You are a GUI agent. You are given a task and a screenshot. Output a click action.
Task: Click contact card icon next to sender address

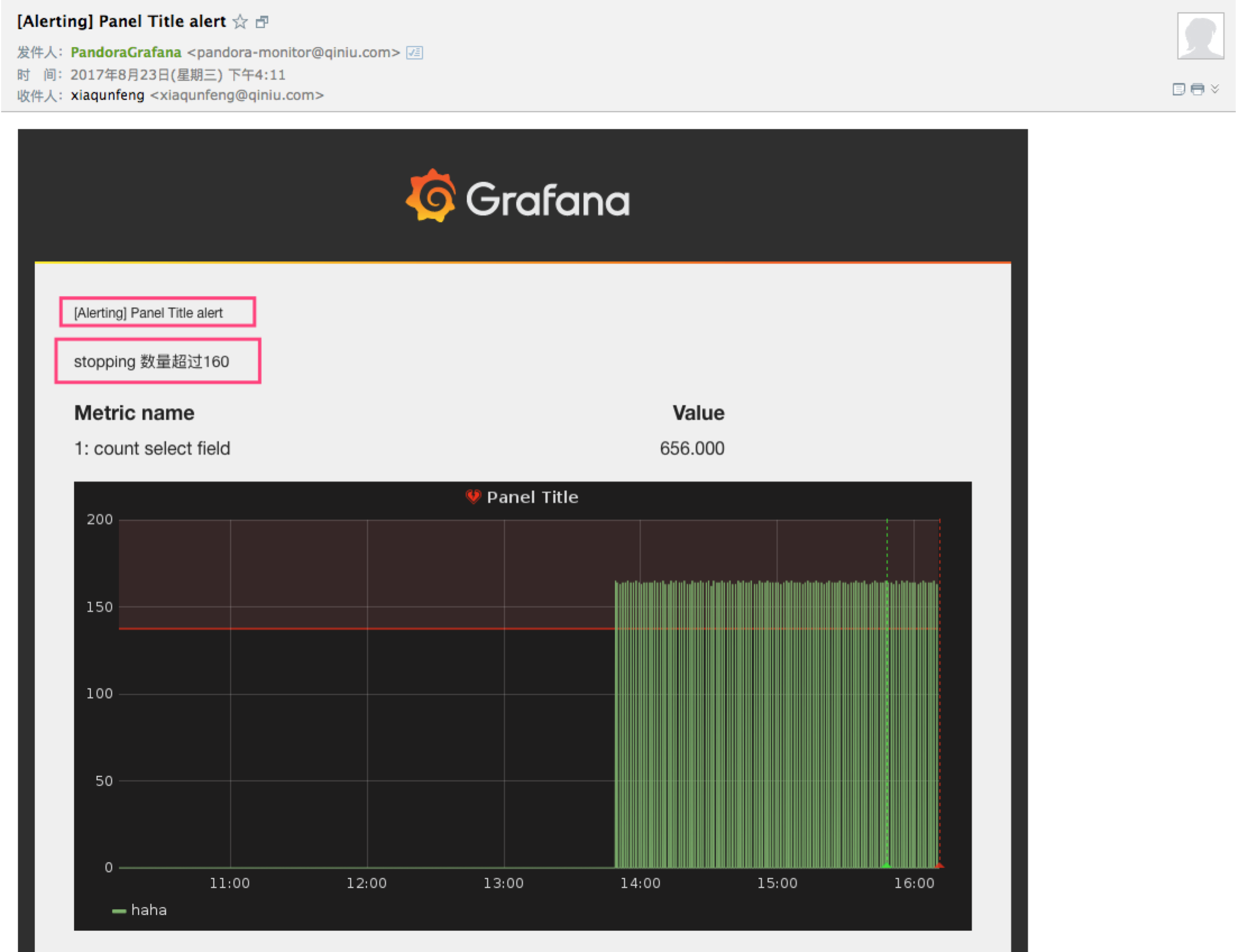(x=414, y=53)
